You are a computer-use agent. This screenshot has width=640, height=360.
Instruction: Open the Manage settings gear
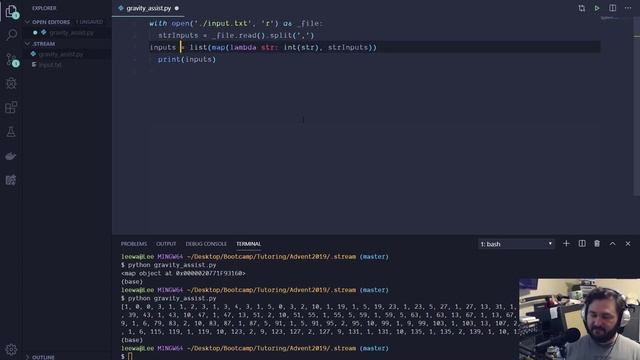tap(11, 349)
